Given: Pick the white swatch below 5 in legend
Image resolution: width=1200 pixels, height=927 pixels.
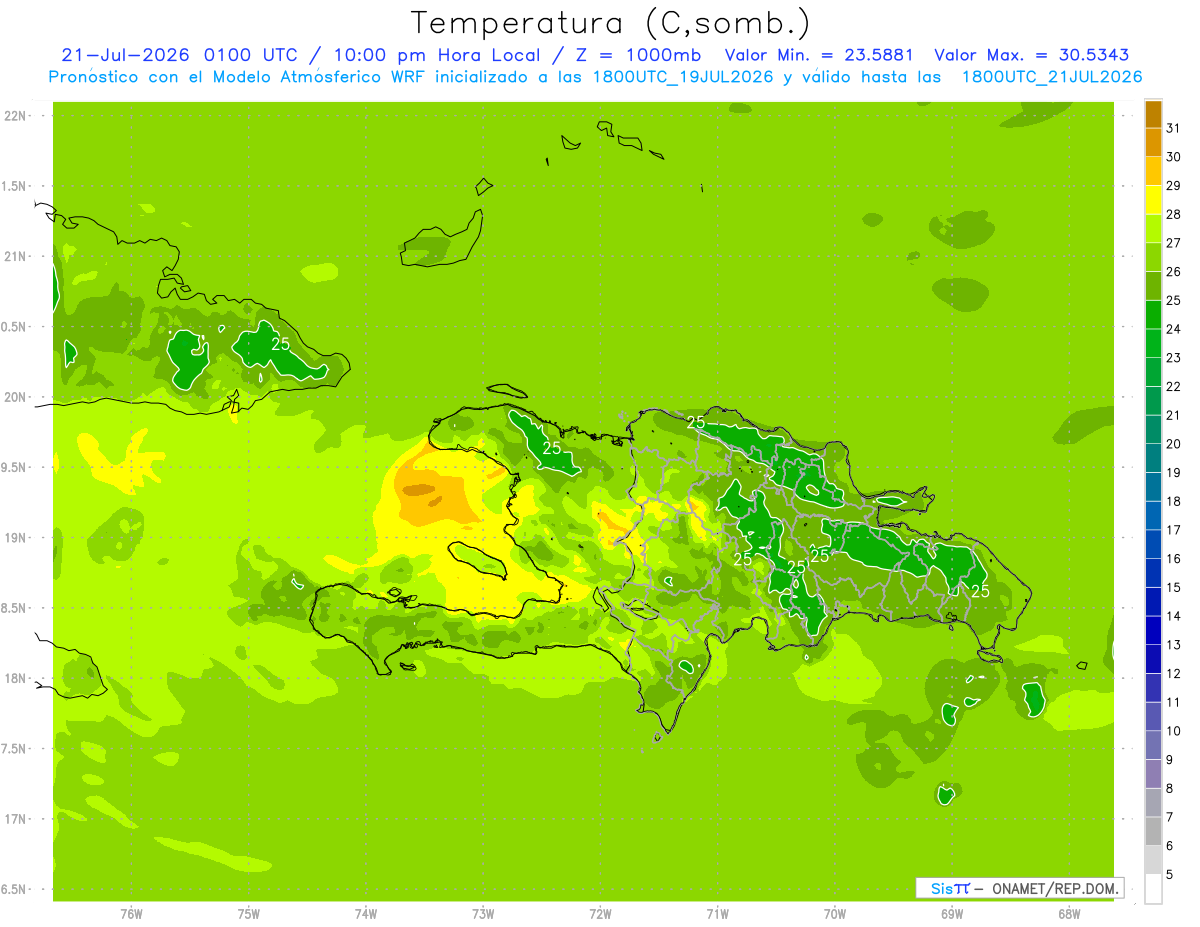Looking at the screenshot, I should coord(1153,889).
